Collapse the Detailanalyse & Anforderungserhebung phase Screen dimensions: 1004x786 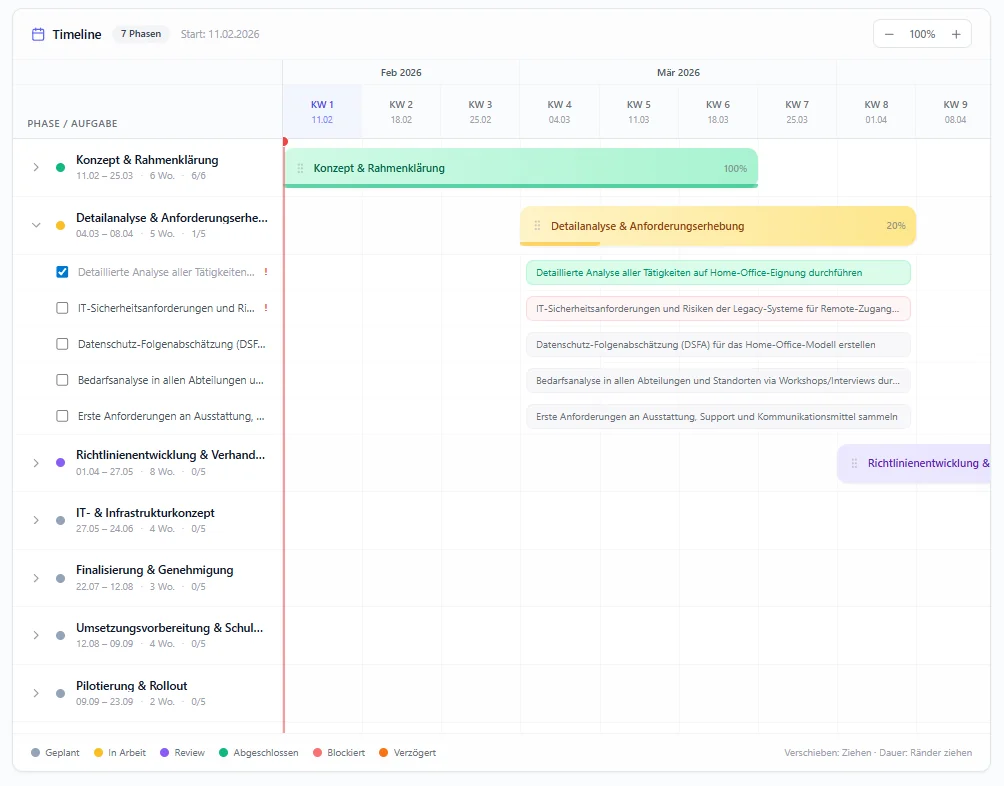click(x=36, y=224)
